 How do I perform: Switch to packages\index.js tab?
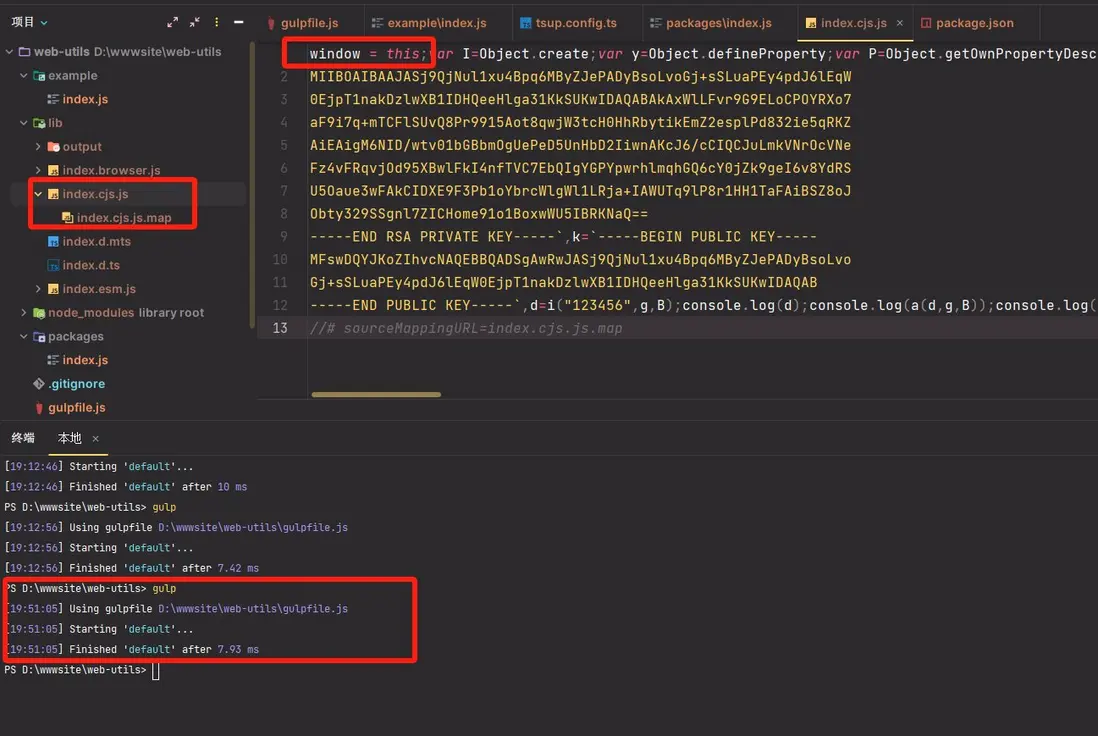pos(711,23)
